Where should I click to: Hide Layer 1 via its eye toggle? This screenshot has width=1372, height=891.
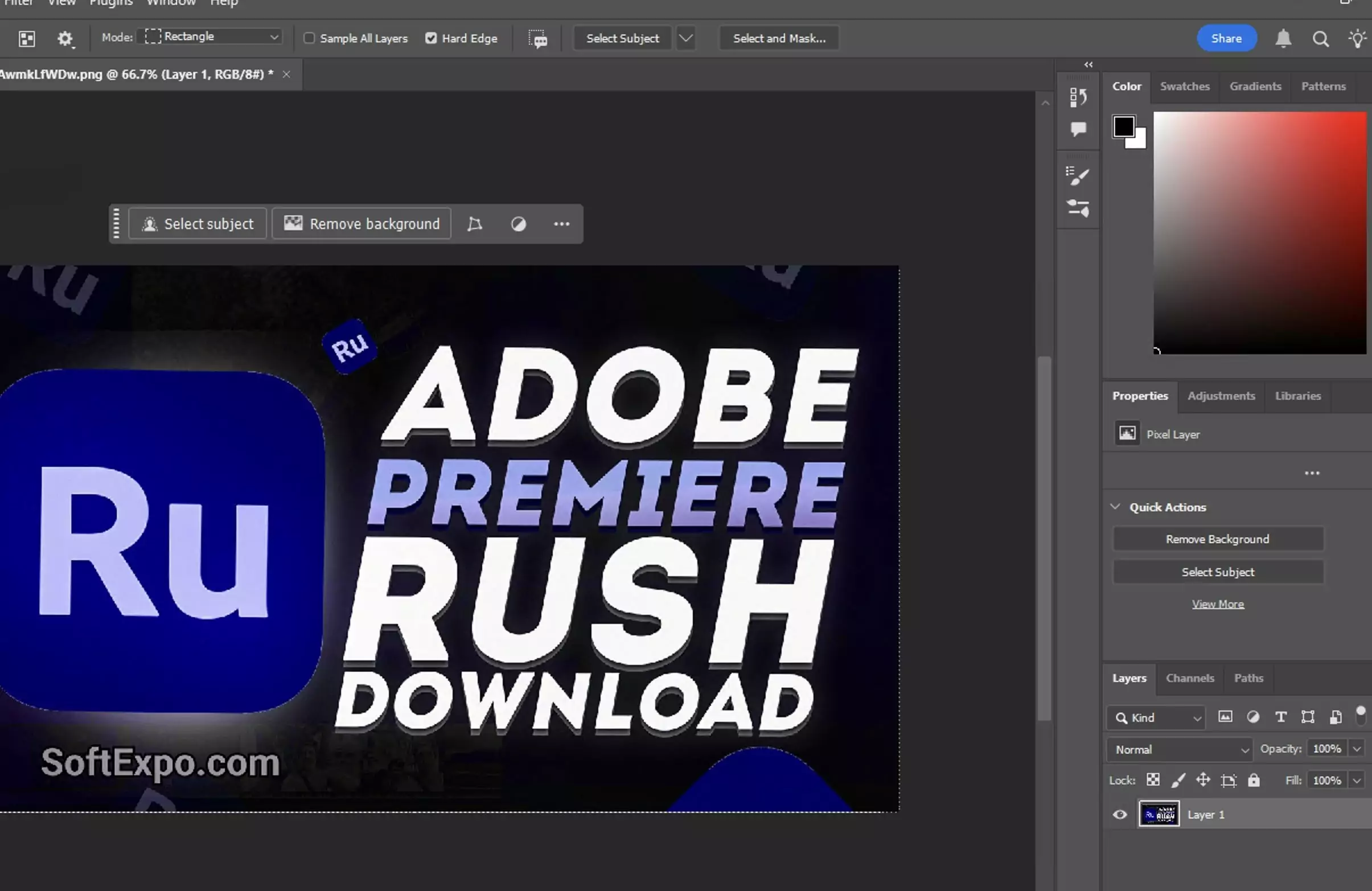(1119, 814)
